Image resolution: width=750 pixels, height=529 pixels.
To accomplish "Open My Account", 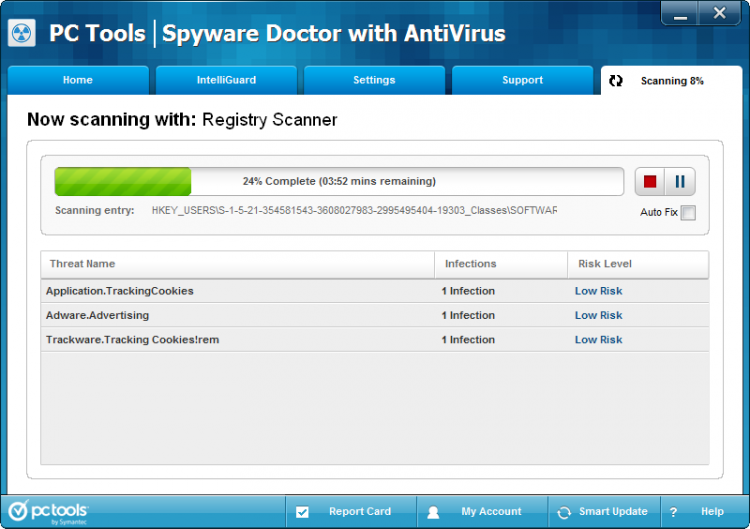I will pos(482,512).
